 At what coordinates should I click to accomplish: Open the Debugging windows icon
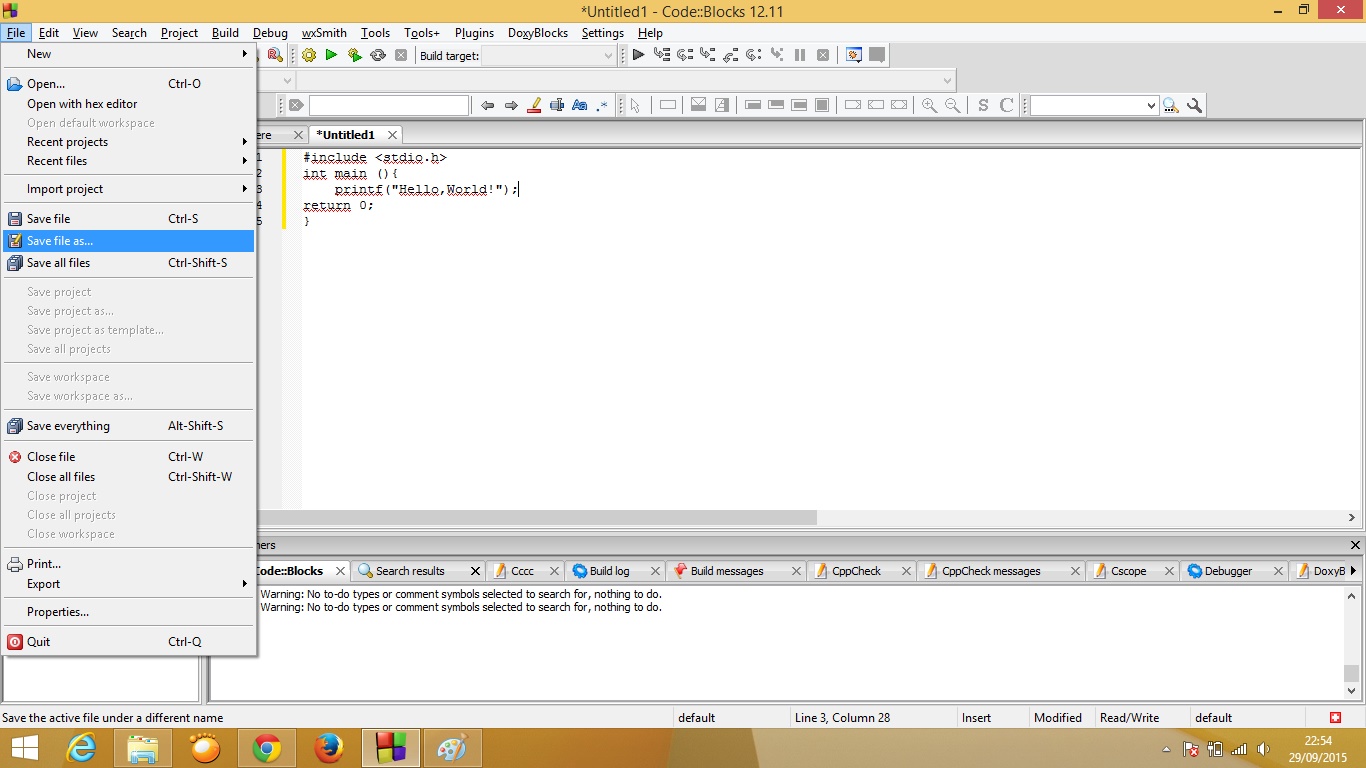854,55
